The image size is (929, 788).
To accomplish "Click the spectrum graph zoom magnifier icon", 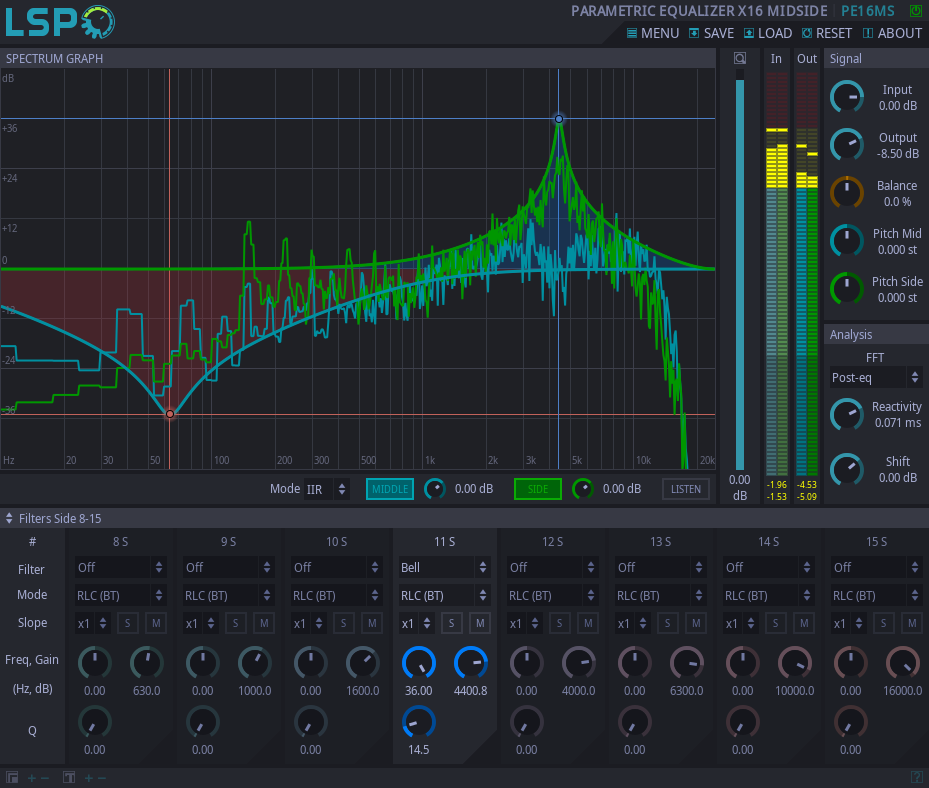I will (739, 58).
